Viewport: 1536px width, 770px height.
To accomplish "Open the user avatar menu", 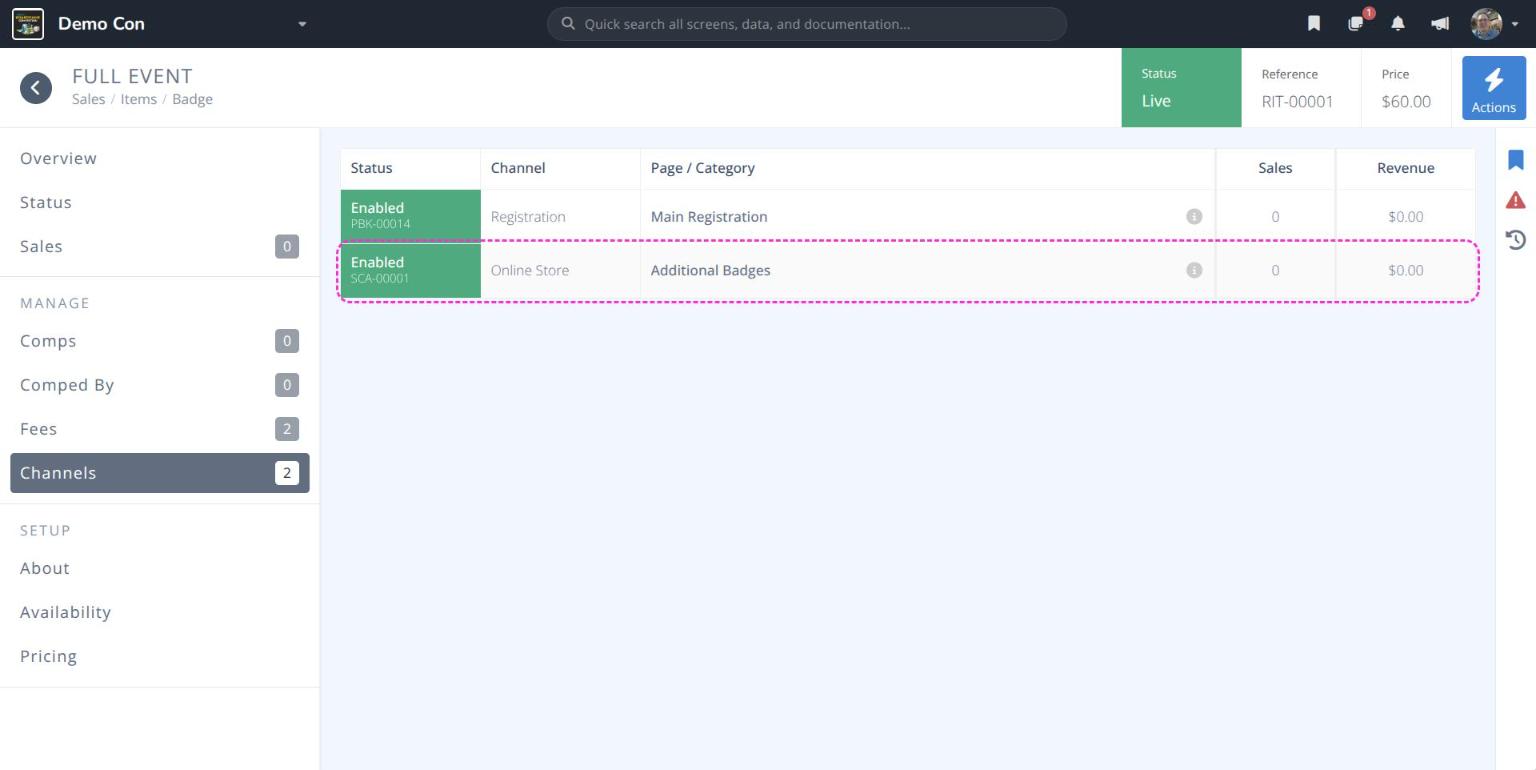I will click(1486, 24).
